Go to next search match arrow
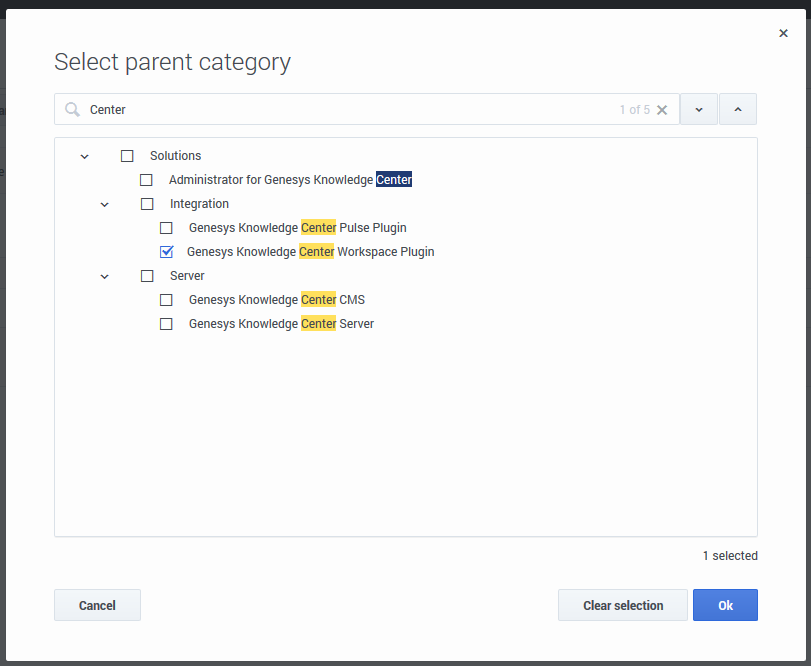Viewport: 811px width, 666px height. click(x=699, y=110)
